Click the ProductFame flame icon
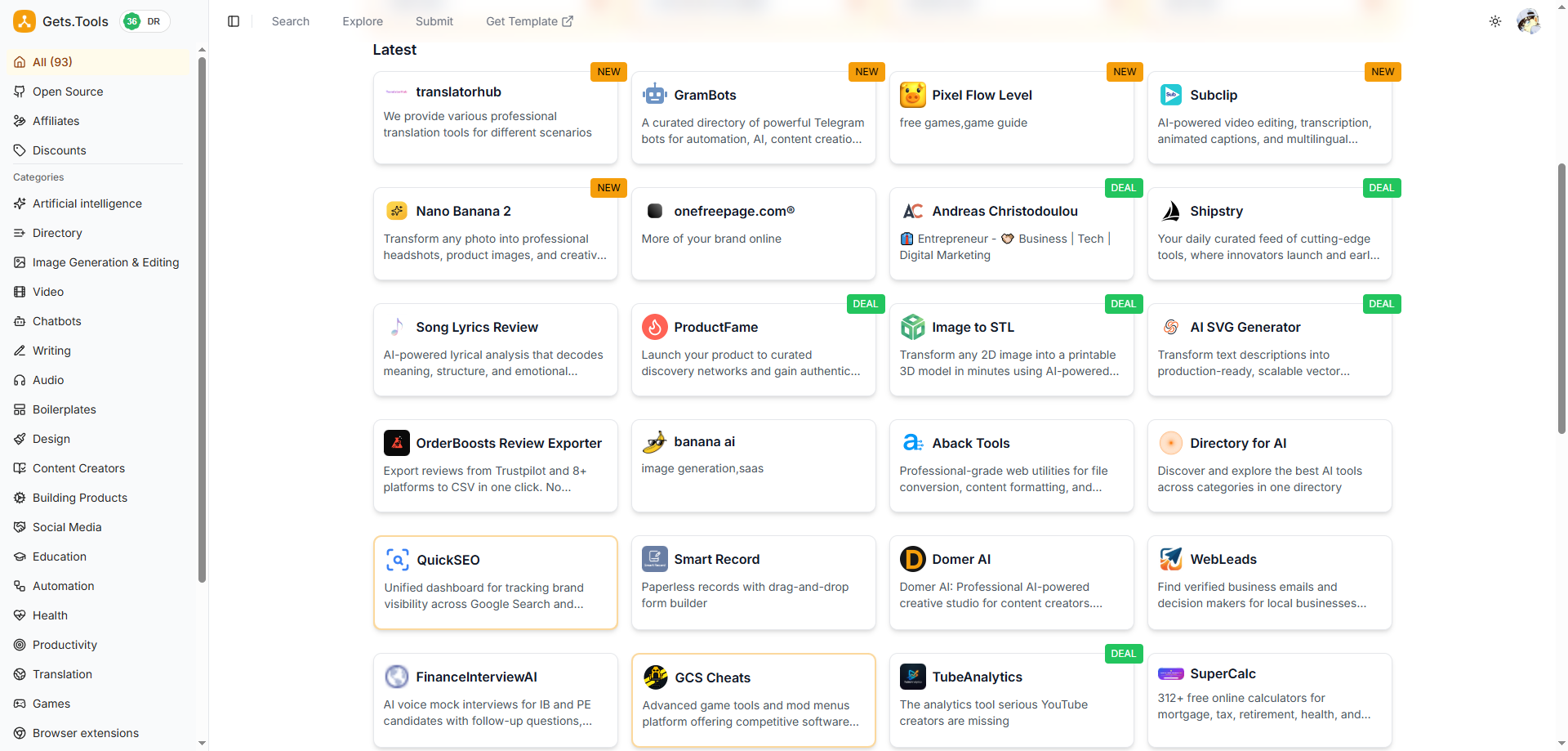The image size is (1568, 751). [654, 327]
